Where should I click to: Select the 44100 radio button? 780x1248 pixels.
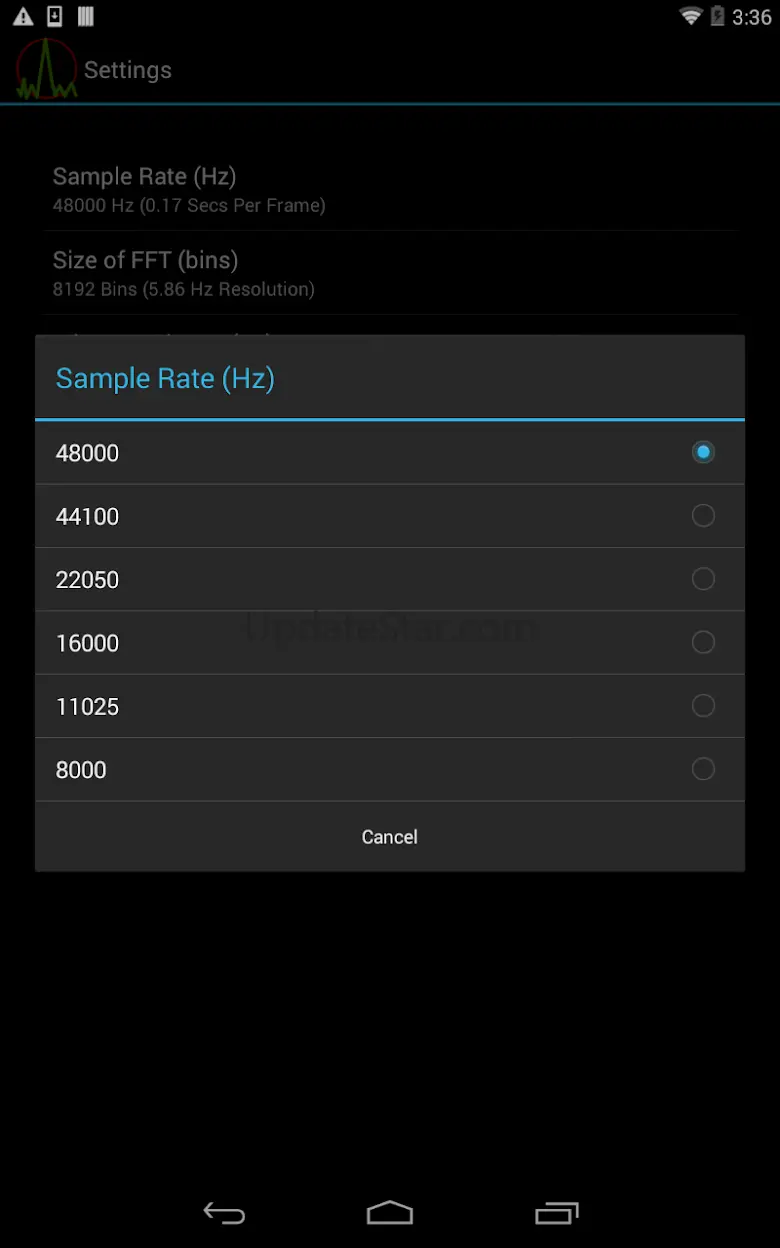[x=703, y=516]
